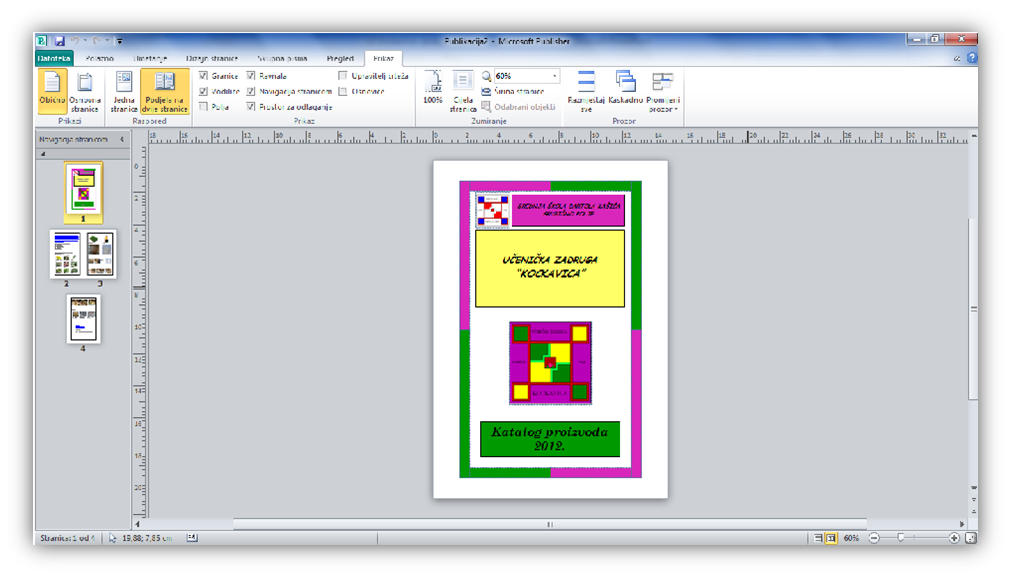Minimize the ribbon with the caret icon
Image resolution: width=1011 pixels, height=577 pixels.
(957, 58)
